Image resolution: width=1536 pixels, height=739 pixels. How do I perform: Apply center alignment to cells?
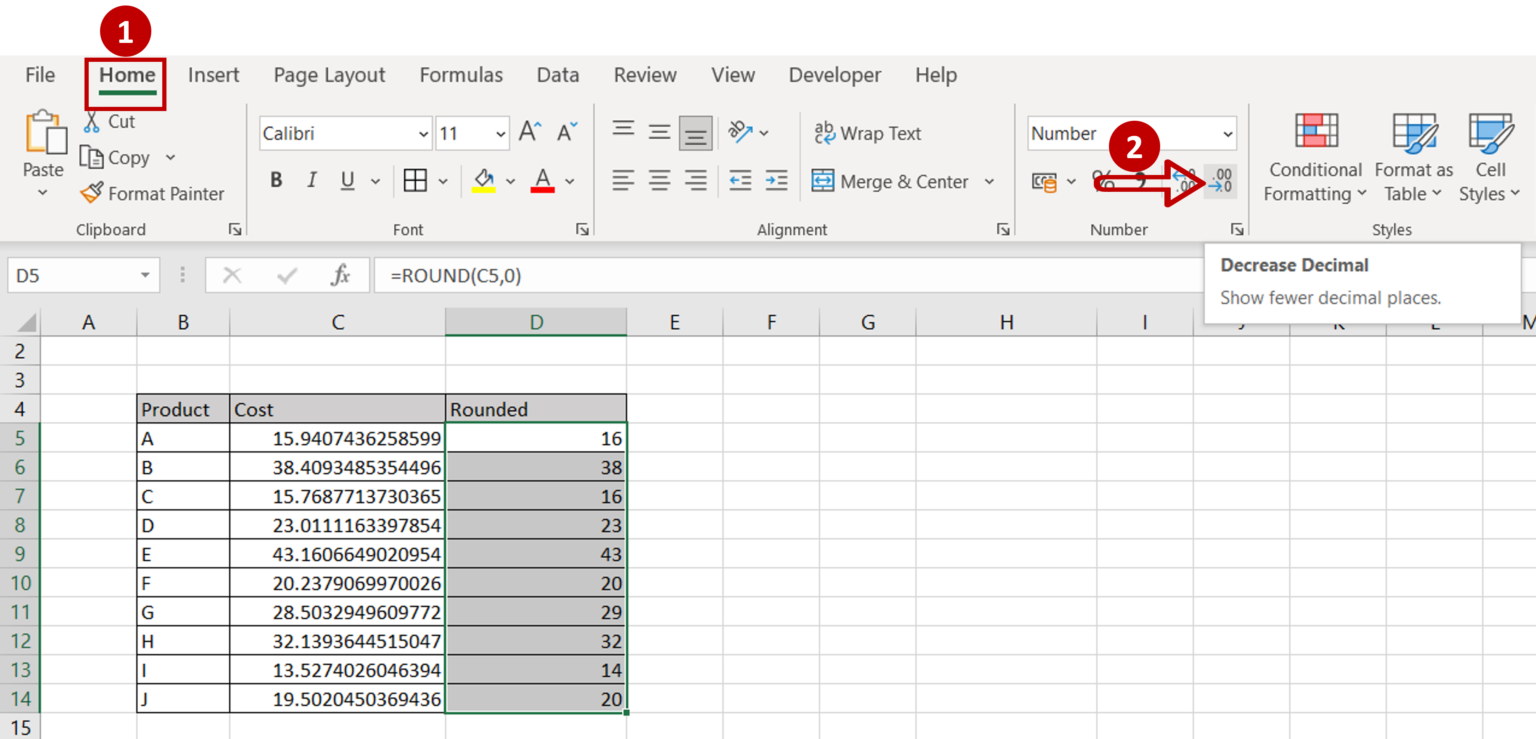click(658, 181)
